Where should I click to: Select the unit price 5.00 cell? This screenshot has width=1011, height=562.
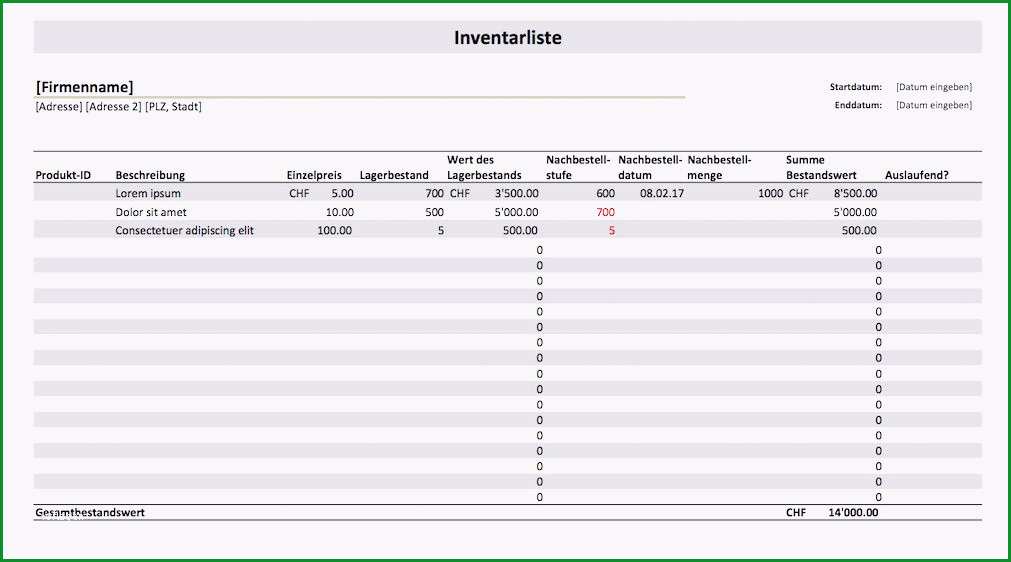click(x=342, y=193)
